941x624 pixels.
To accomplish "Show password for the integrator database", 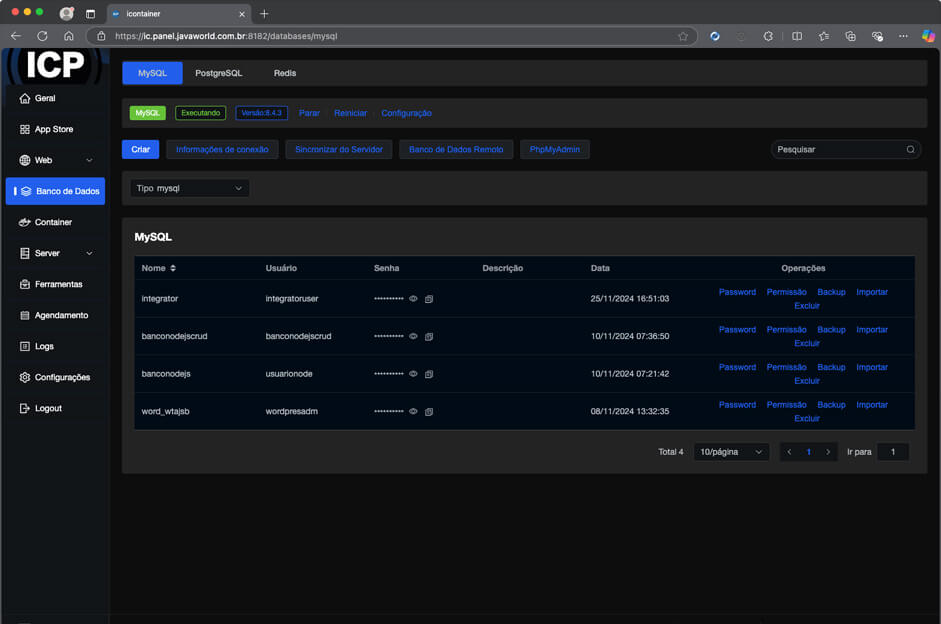I will pos(413,299).
